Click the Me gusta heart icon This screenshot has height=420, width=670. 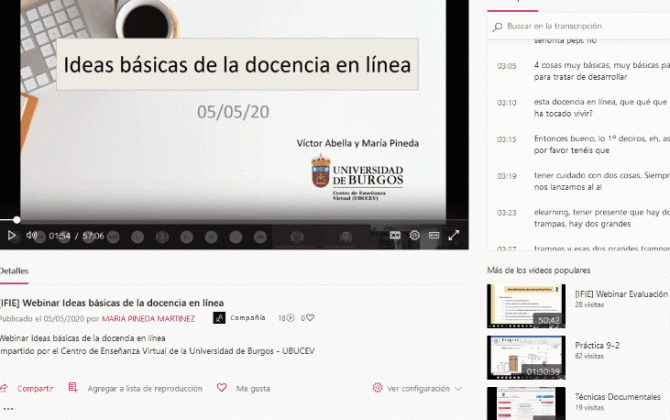[221, 388]
